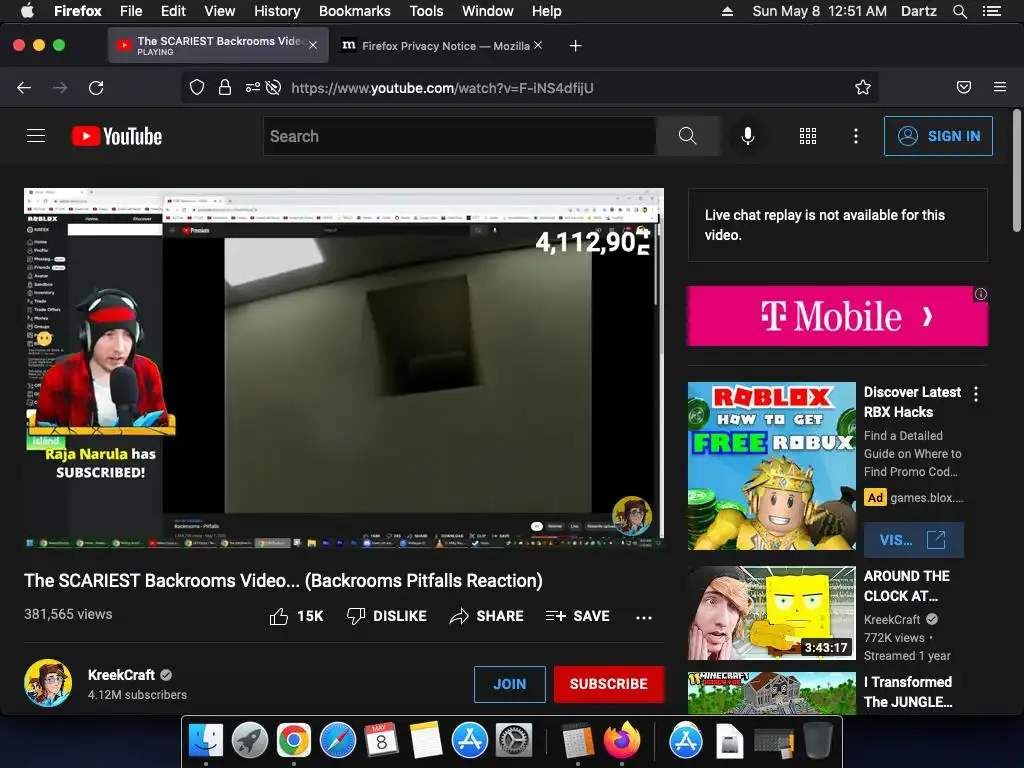Close The SCARIEST Backrooms Video tab
The height and width of the screenshot is (768, 1024).
[313, 46]
